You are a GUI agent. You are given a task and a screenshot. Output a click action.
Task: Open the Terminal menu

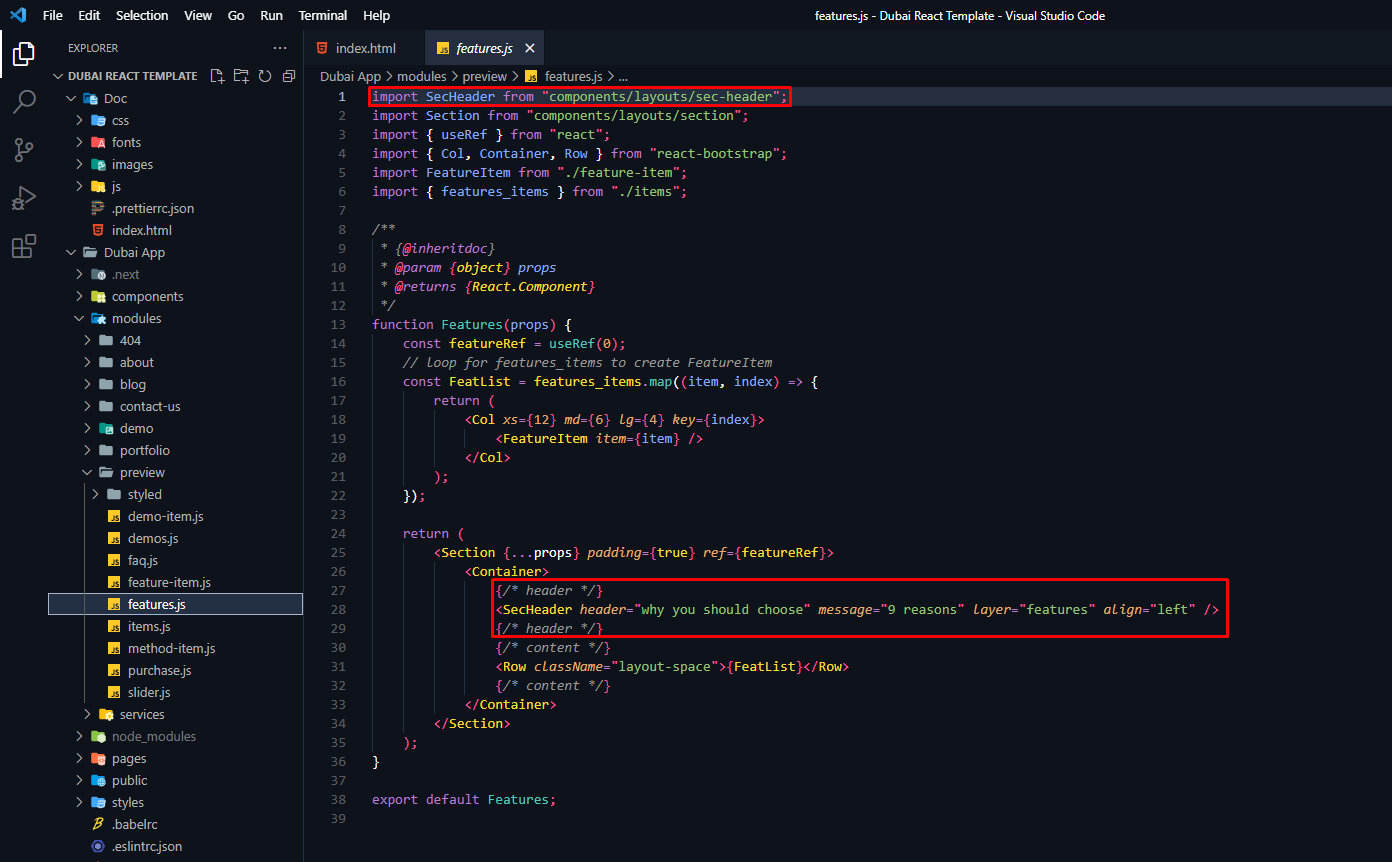pos(323,15)
